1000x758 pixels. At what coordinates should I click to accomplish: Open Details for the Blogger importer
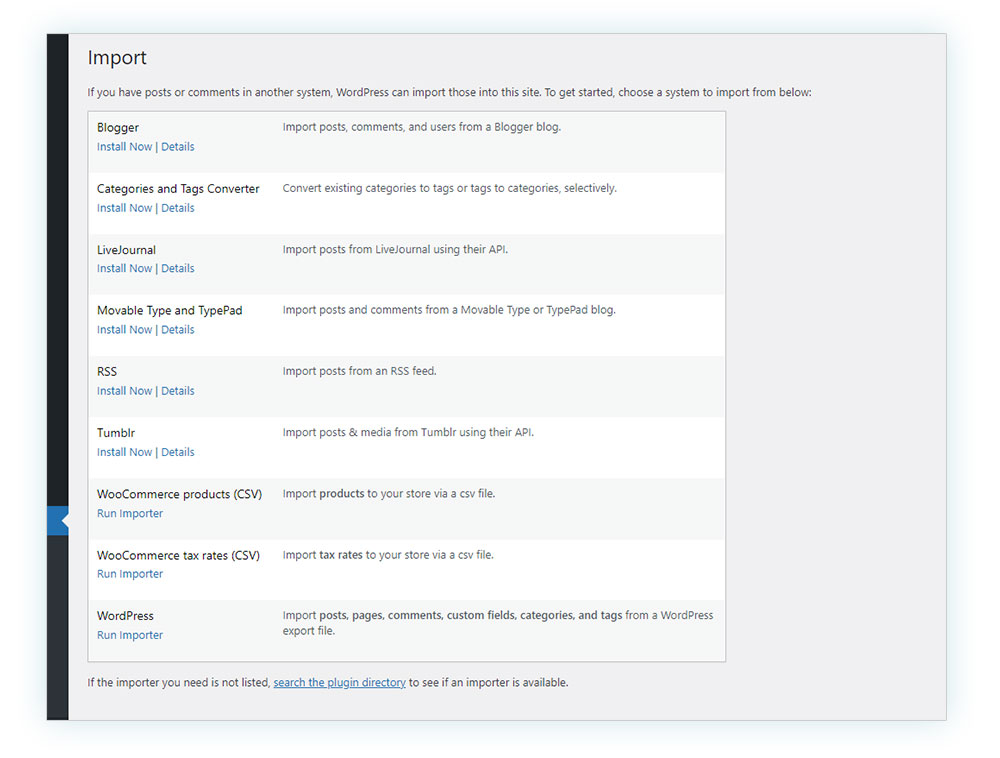coord(177,147)
